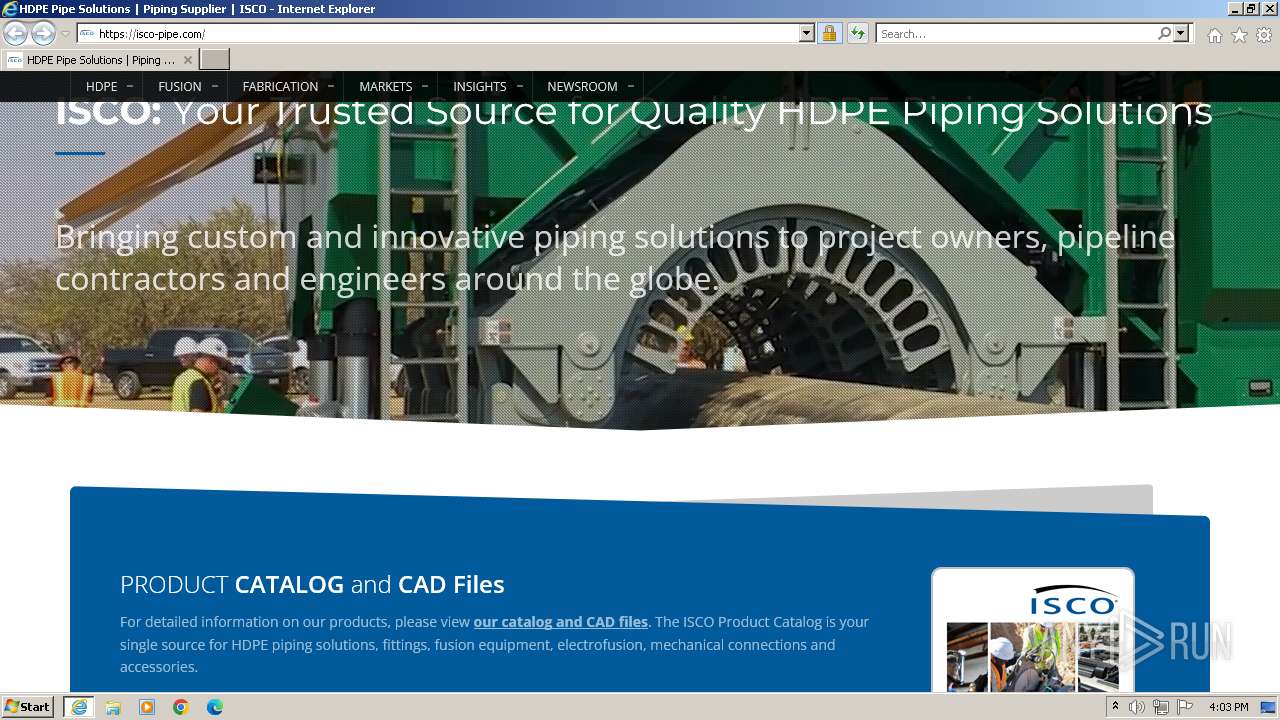Expand the MARKETS submenu indicator

pyautogui.click(x=425, y=86)
